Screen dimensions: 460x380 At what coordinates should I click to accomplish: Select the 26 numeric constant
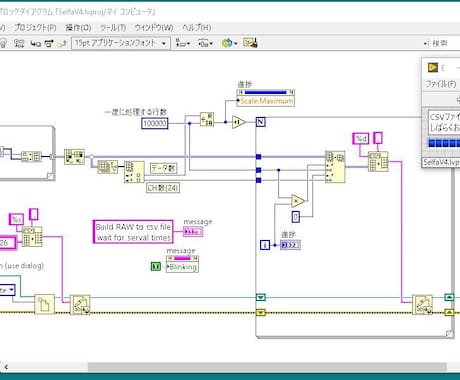tap(7, 243)
